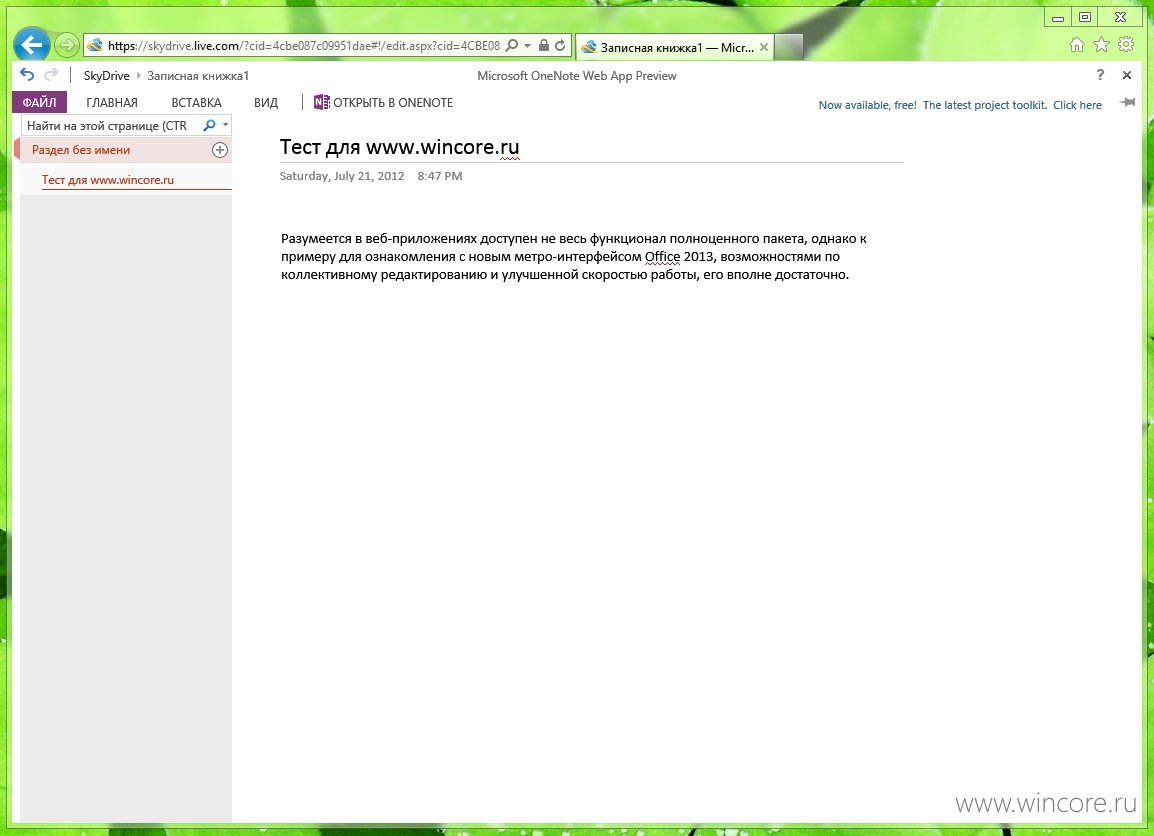
Task: Open the browser Tools gear menu
Action: click(x=1126, y=45)
